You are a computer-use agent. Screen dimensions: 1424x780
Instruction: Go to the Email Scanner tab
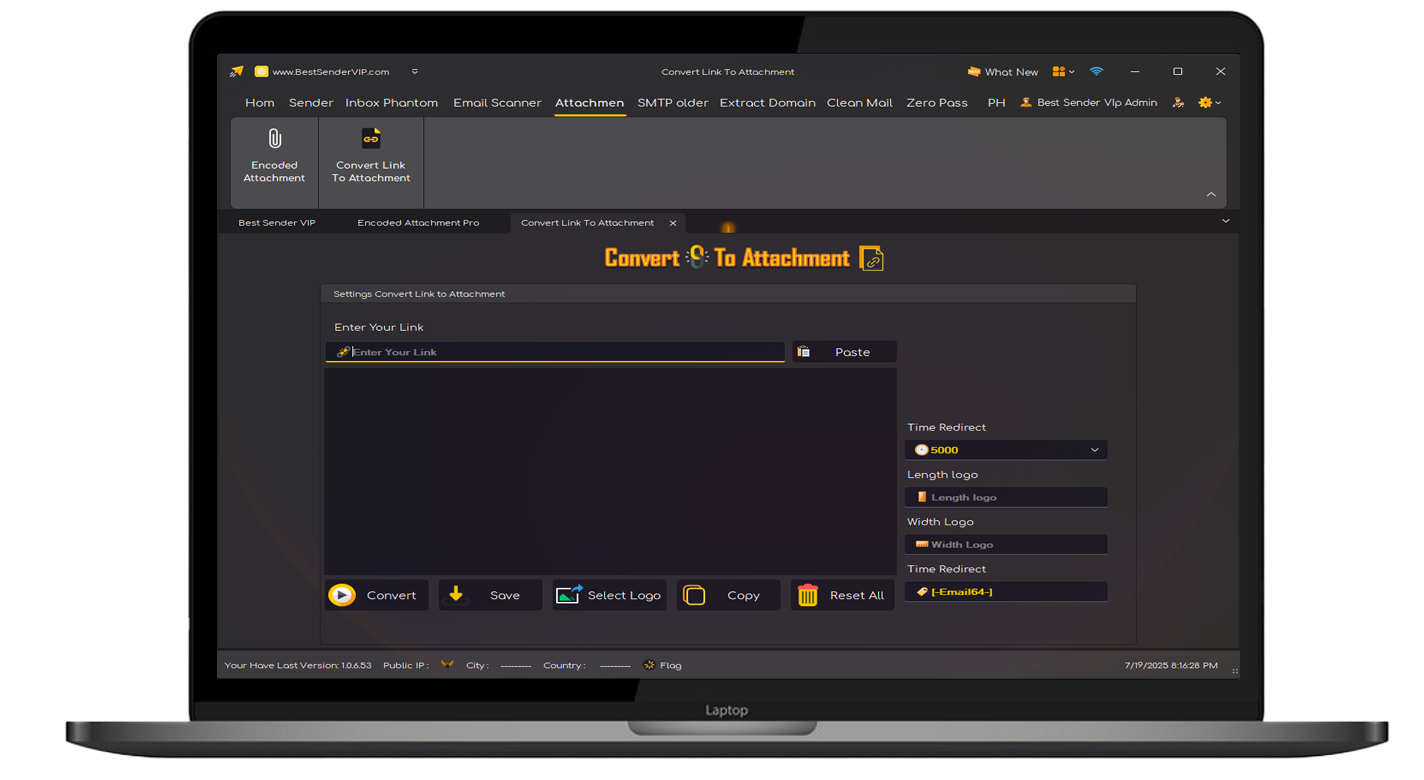497,103
